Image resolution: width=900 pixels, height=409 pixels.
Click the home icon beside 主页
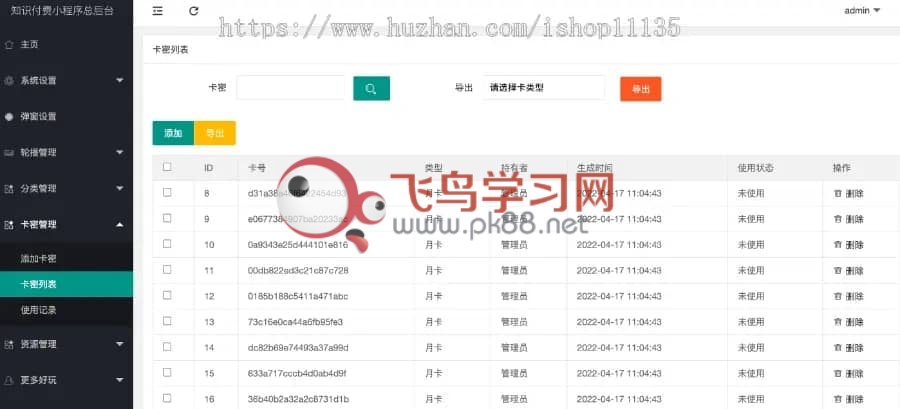9,45
